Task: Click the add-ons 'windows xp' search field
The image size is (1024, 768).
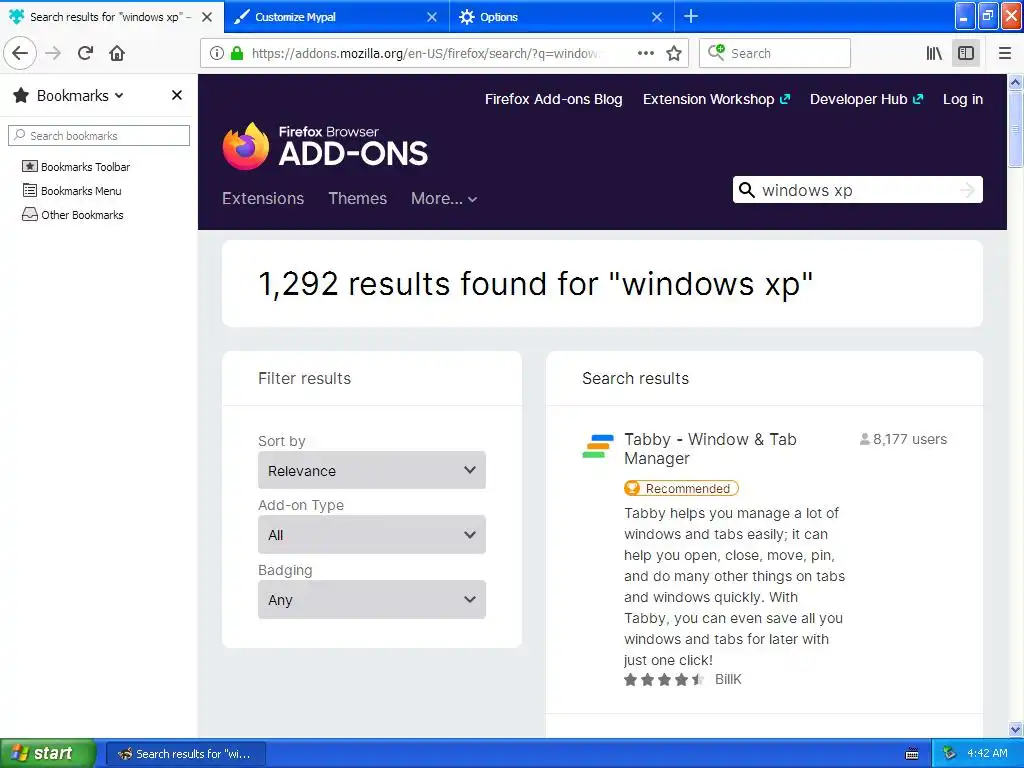Action: (x=857, y=190)
